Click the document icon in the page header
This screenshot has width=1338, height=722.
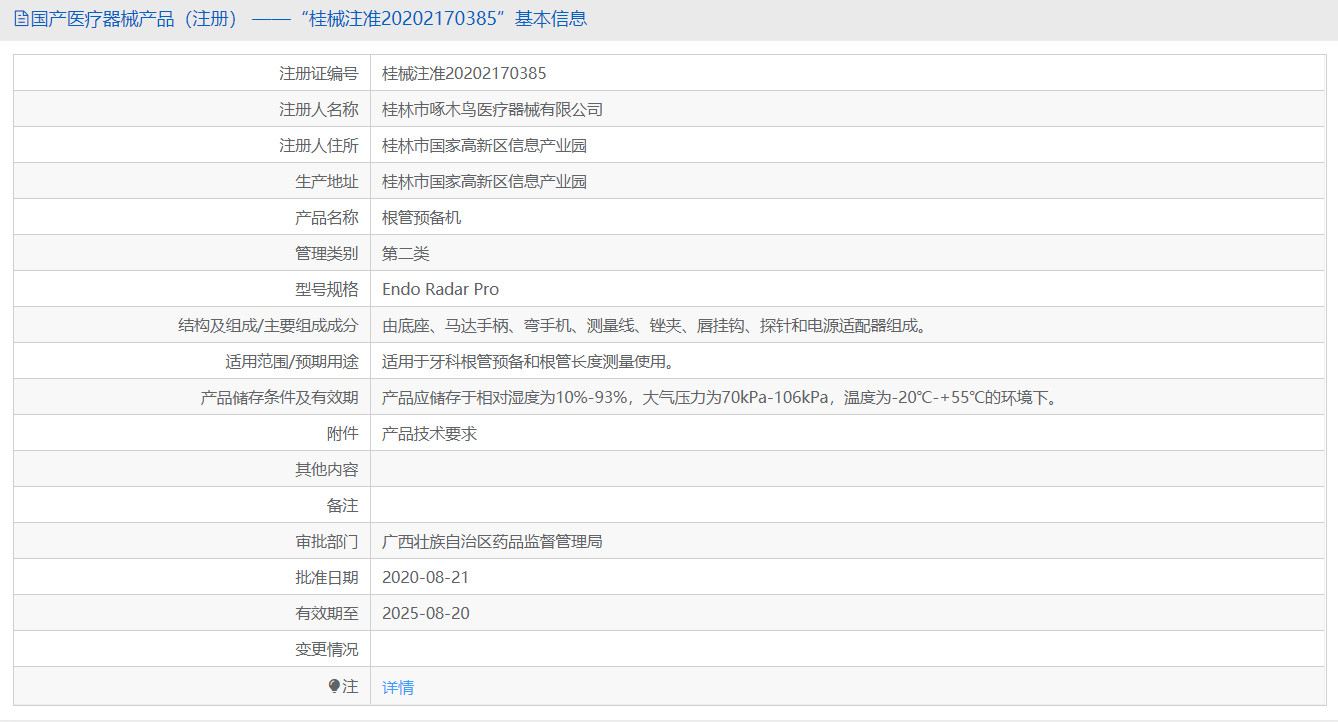(21, 19)
